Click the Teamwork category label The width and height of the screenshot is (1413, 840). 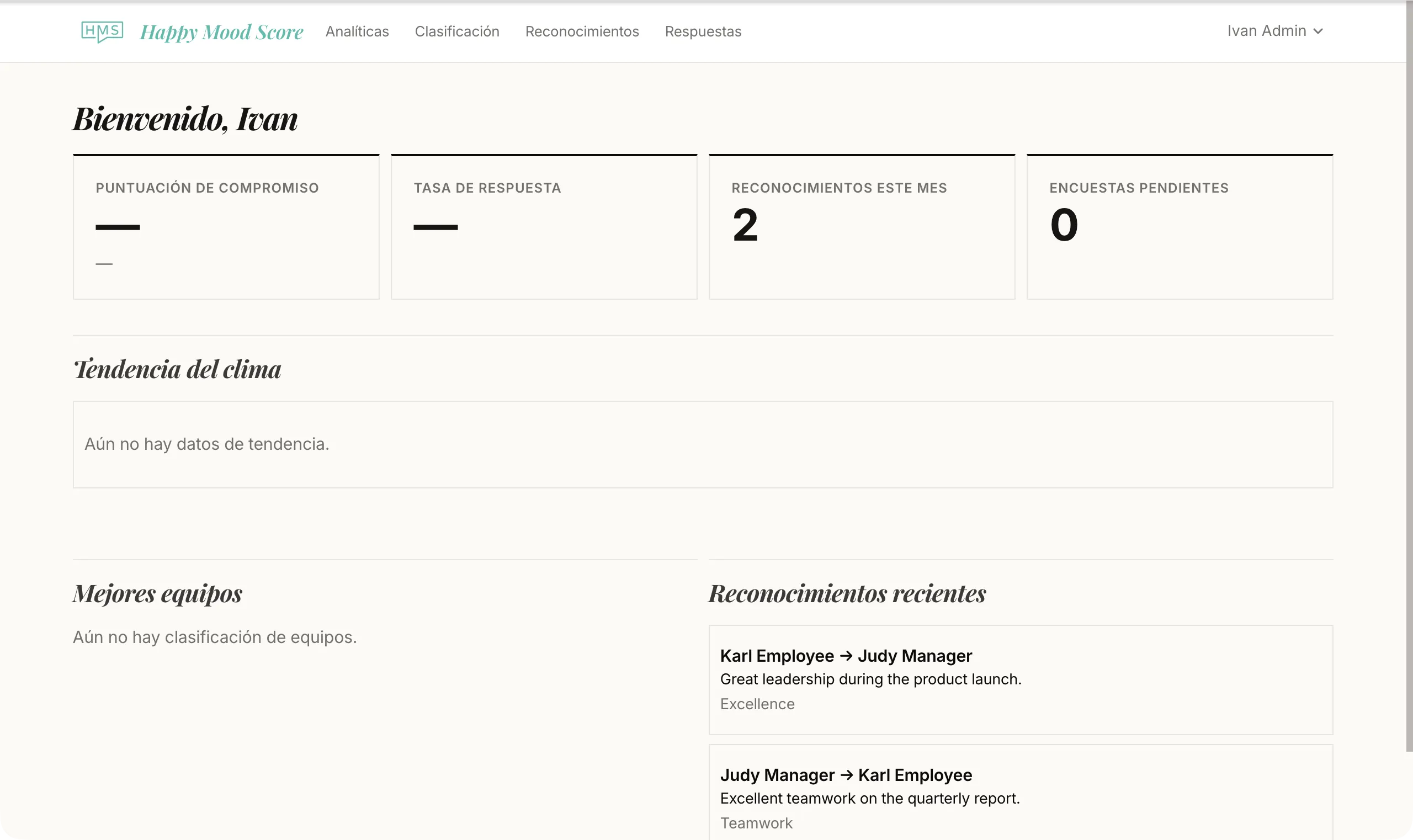point(756,823)
